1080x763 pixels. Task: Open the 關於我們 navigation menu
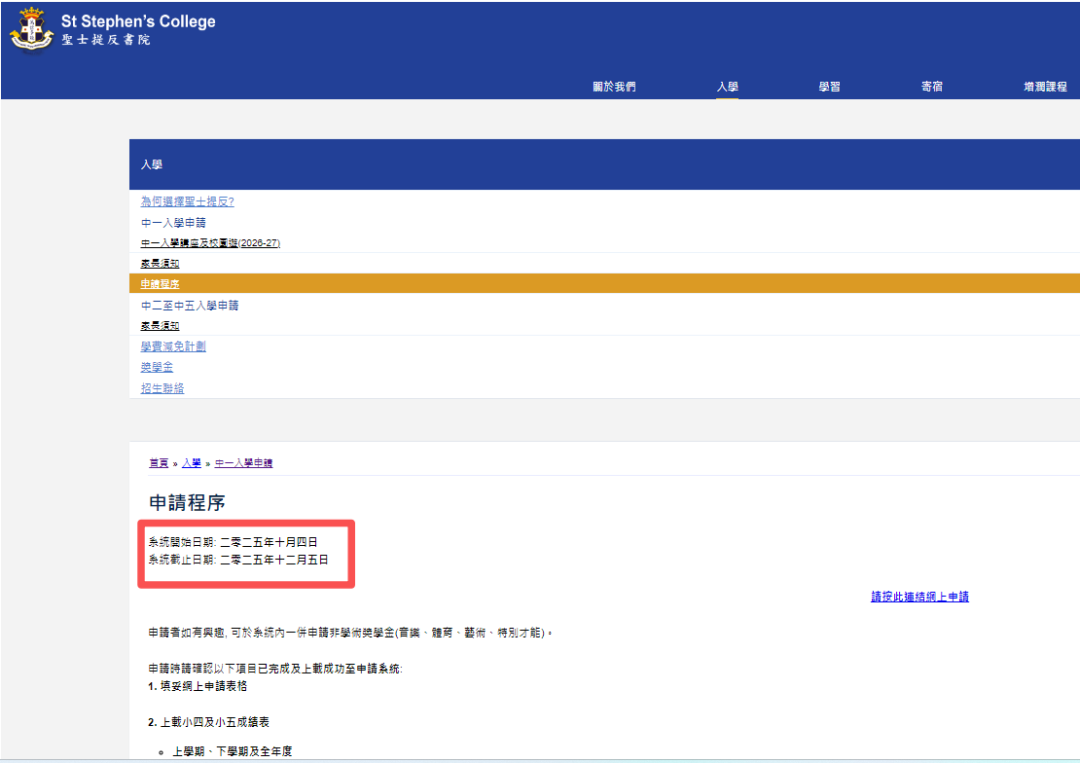point(613,86)
